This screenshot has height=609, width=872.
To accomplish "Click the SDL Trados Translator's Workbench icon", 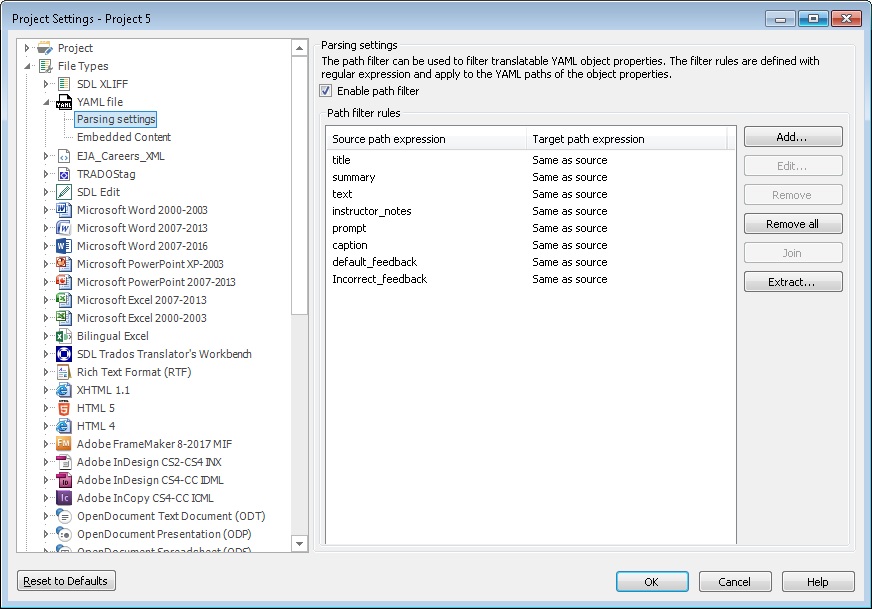I will (64, 354).
